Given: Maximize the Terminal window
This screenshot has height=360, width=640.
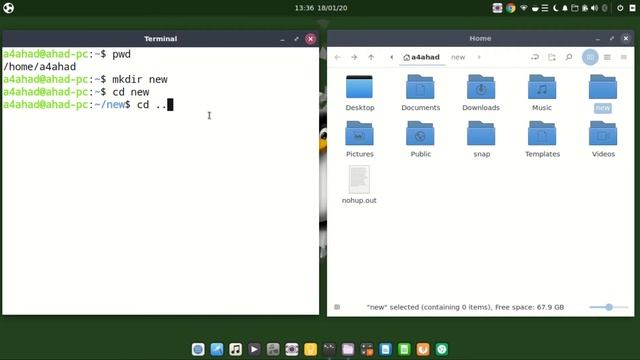Looking at the screenshot, I should 296,39.
